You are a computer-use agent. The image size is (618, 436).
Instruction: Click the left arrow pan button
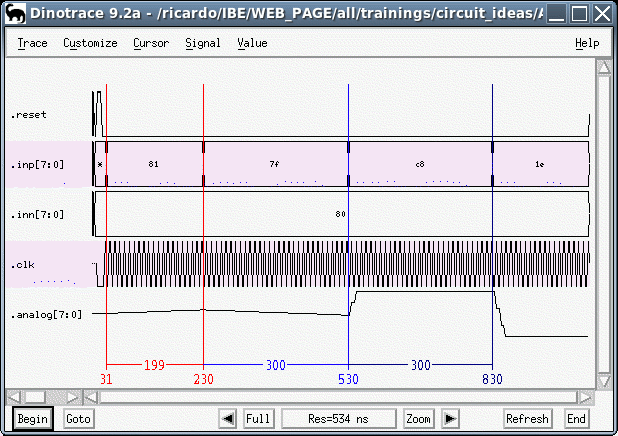tap(228, 418)
